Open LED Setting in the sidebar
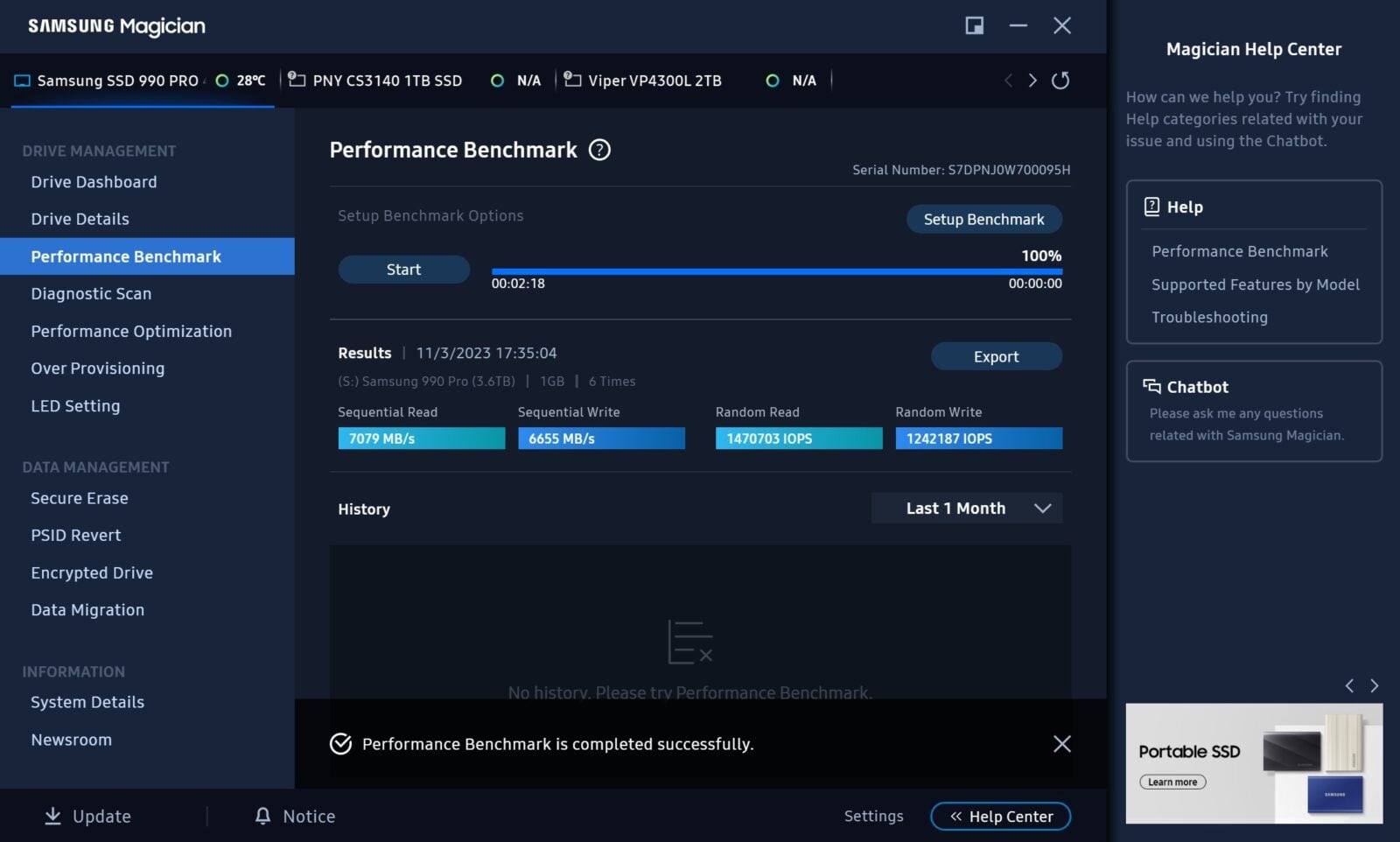Screen dimensions: 1400x842 tap(147, 406)
